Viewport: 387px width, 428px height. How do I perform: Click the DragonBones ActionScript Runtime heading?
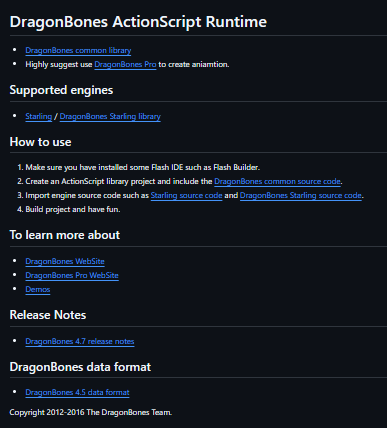click(138, 22)
